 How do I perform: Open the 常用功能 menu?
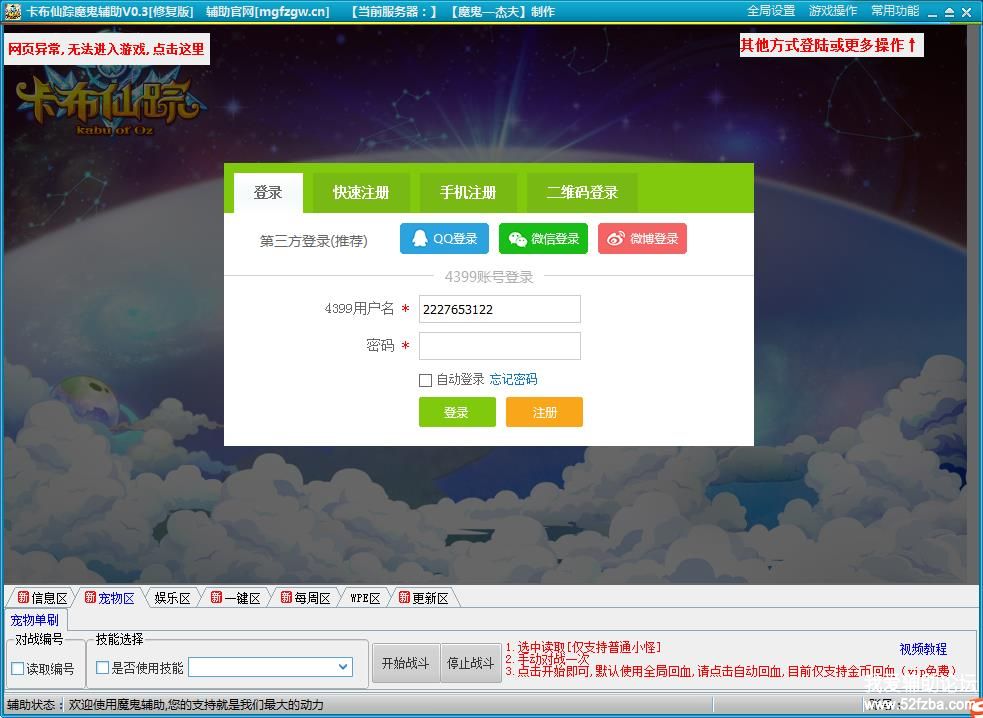coord(895,11)
